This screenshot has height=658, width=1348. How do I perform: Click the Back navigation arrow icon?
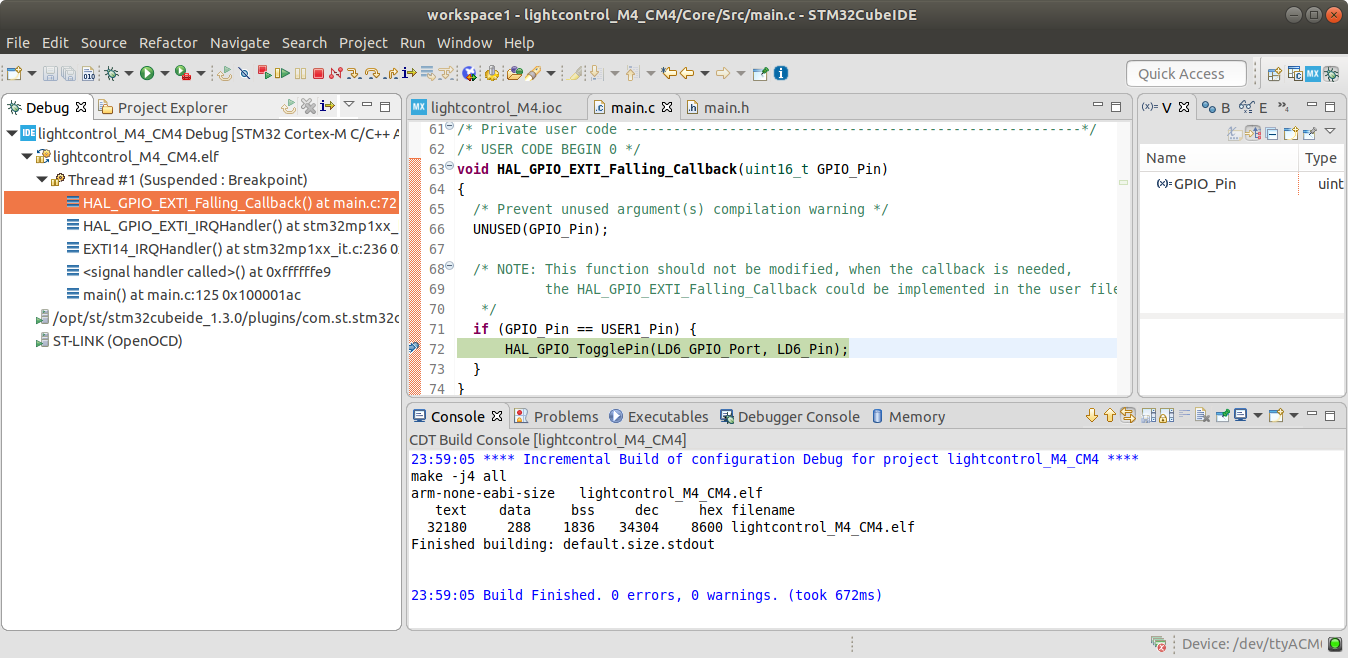click(x=687, y=73)
